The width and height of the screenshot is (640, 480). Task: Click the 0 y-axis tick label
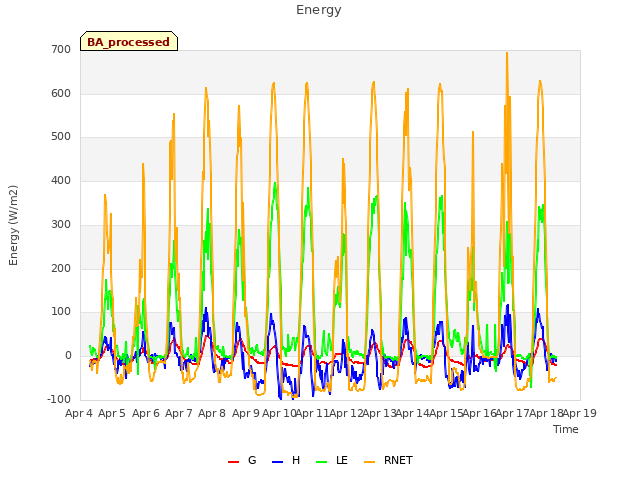coord(68,356)
